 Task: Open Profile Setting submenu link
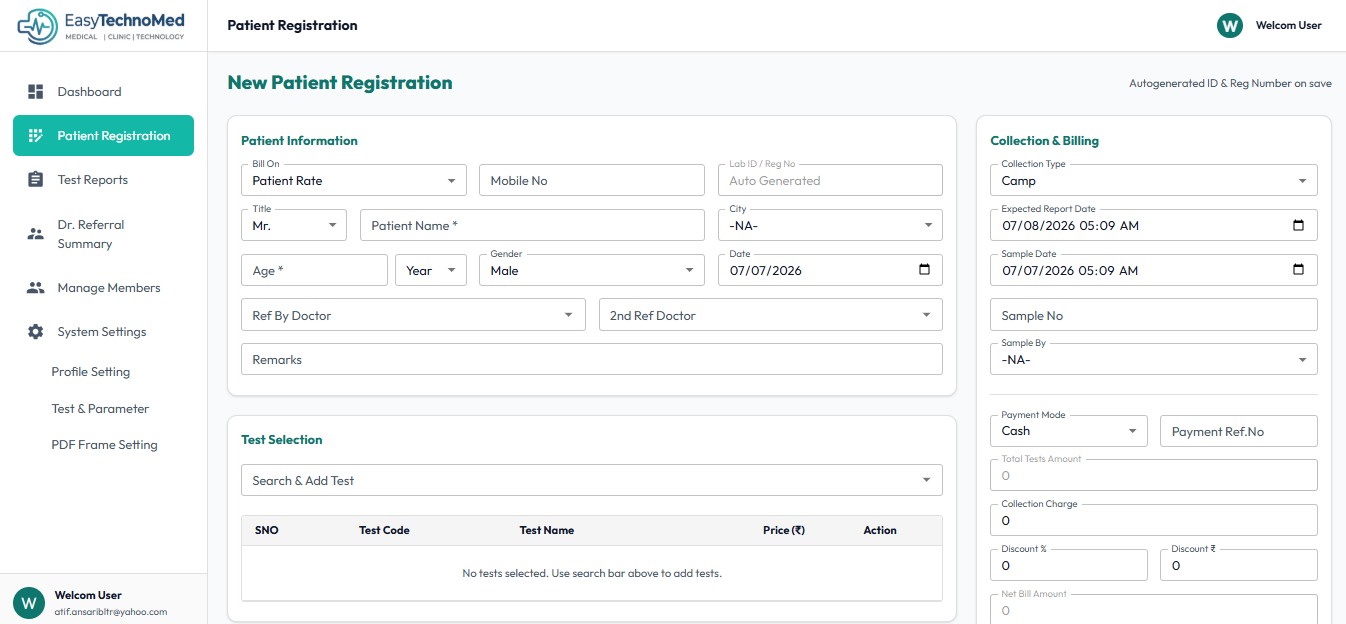(x=91, y=372)
